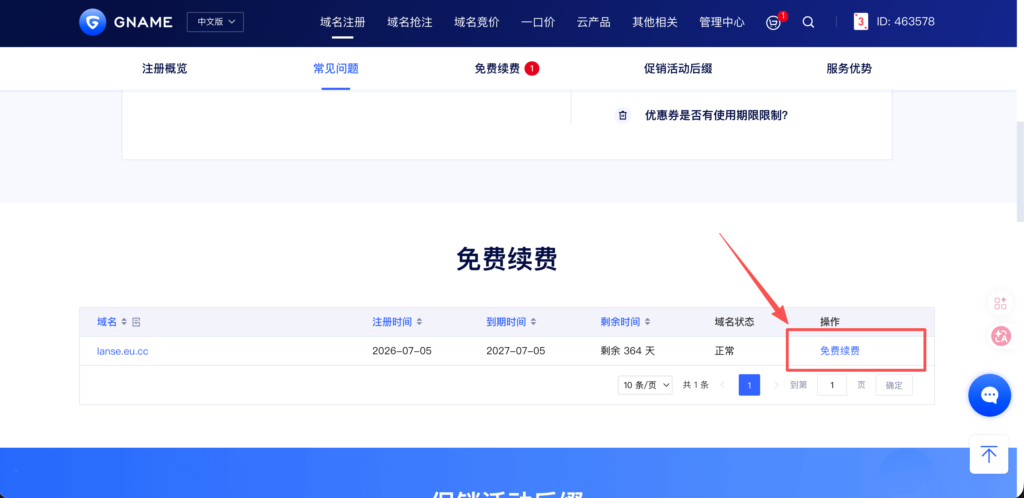This screenshot has height=498, width=1024.
Task: Switch to the 服务优势 tab
Action: point(849,69)
